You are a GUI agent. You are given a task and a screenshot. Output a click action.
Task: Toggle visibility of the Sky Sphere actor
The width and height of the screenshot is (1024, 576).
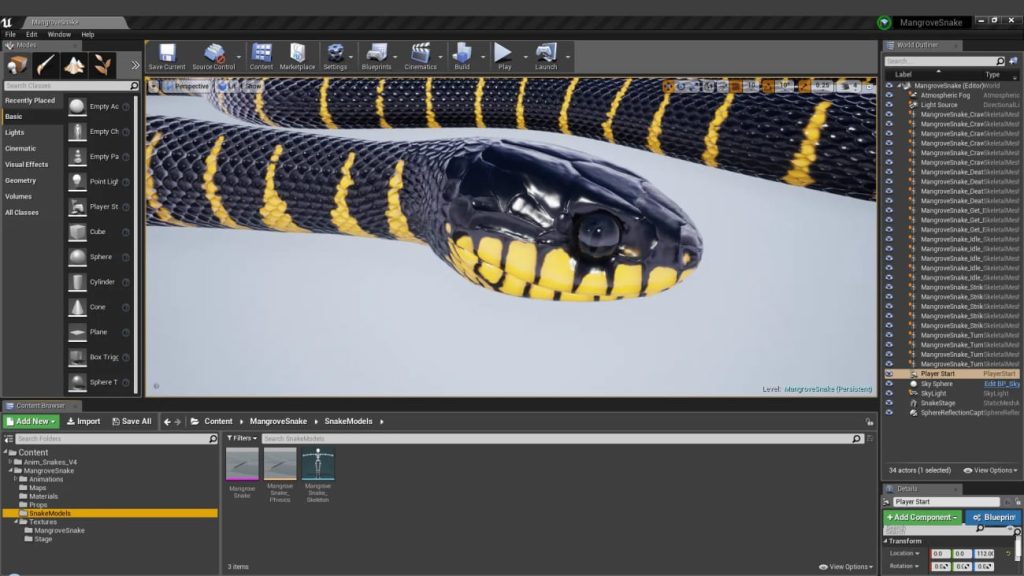888,383
